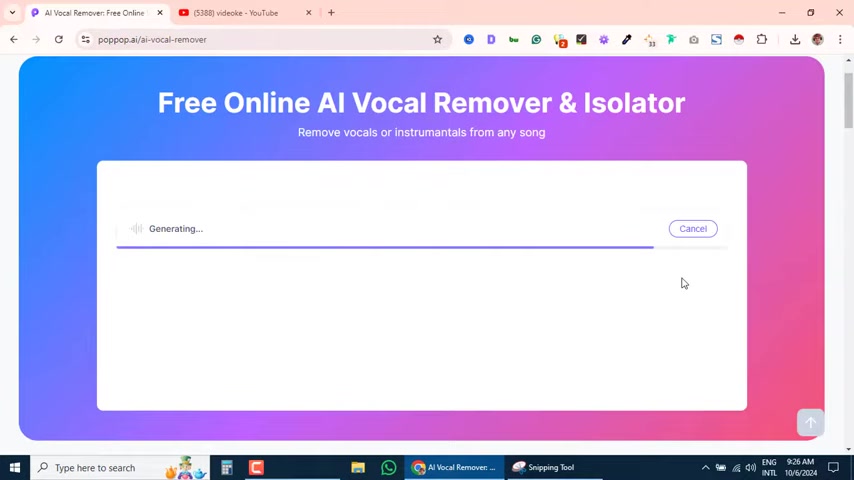The width and height of the screenshot is (854, 480).
Task: Show hidden system tray icons
Action: tap(705, 467)
